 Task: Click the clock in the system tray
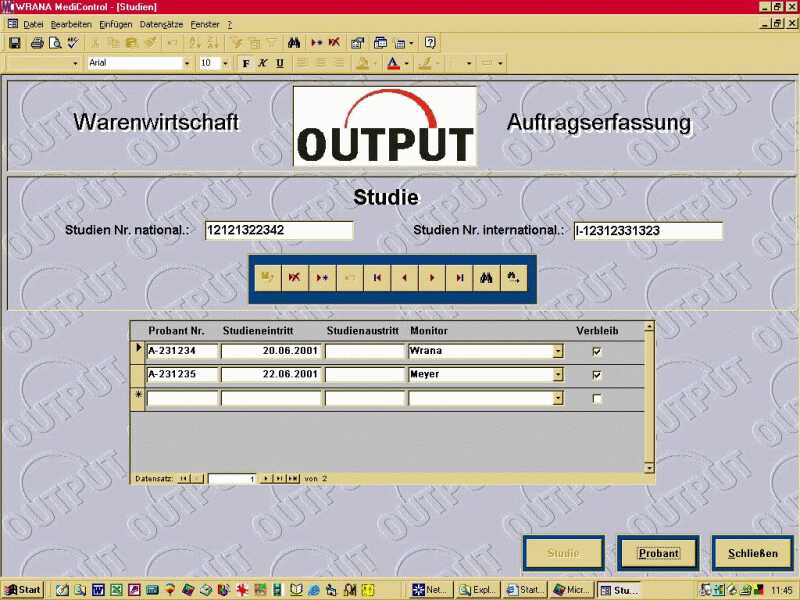click(x=781, y=590)
